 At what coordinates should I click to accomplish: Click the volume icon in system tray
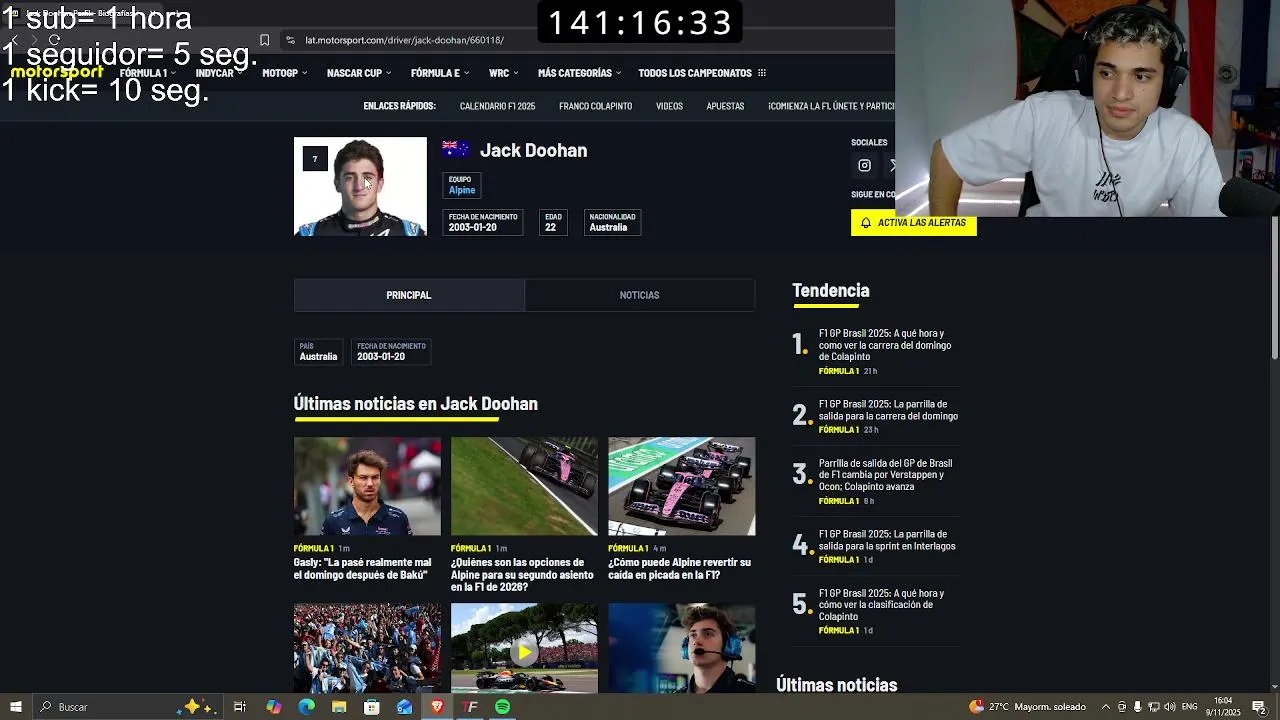(1169, 707)
